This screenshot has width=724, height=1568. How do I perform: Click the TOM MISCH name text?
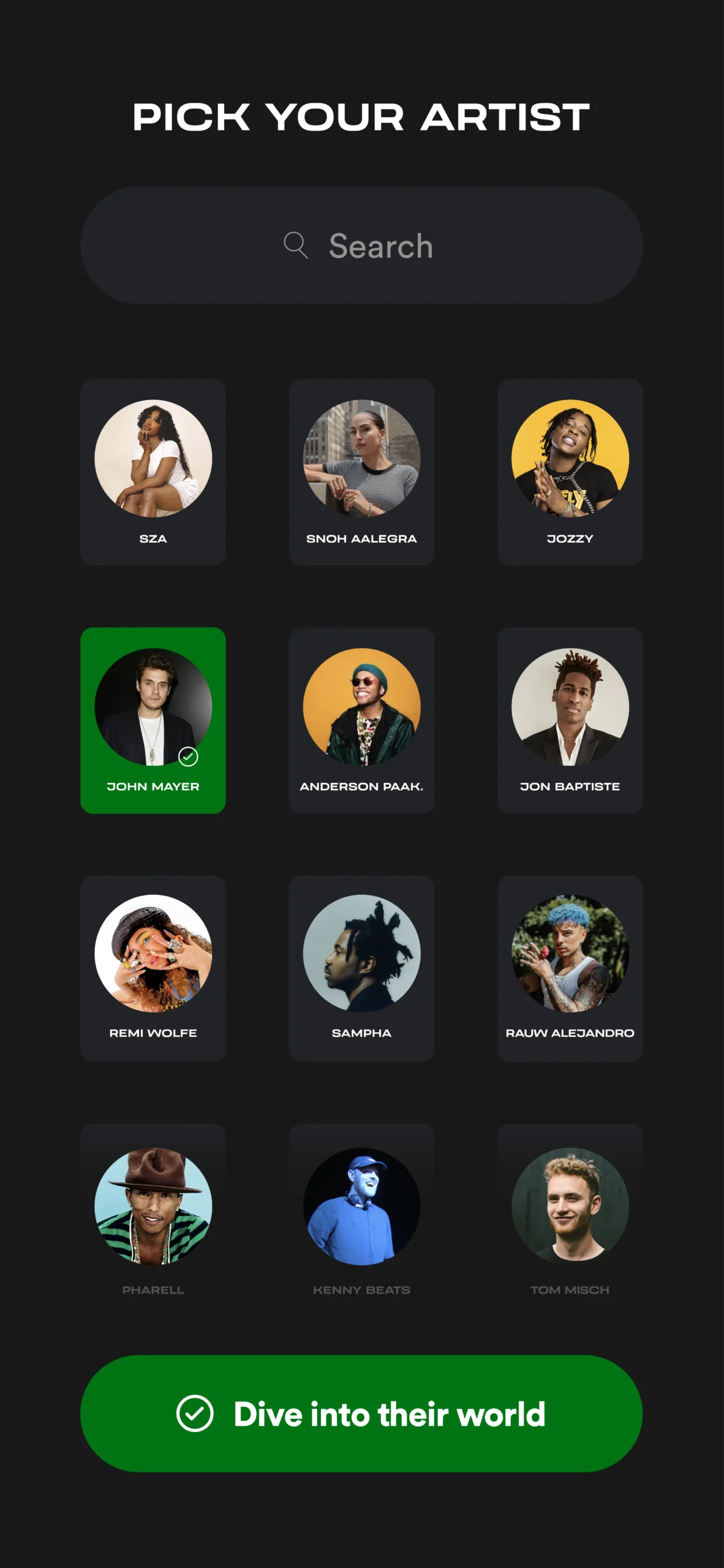[570, 1290]
